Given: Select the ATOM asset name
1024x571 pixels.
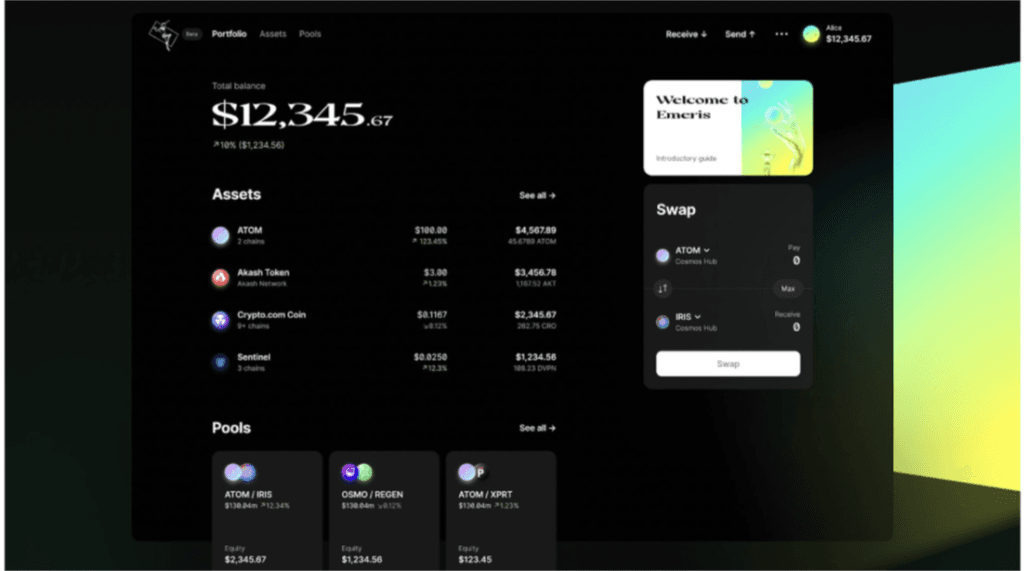Looking at the screenshot, I should pyautogui.click(x=249, y=230).
